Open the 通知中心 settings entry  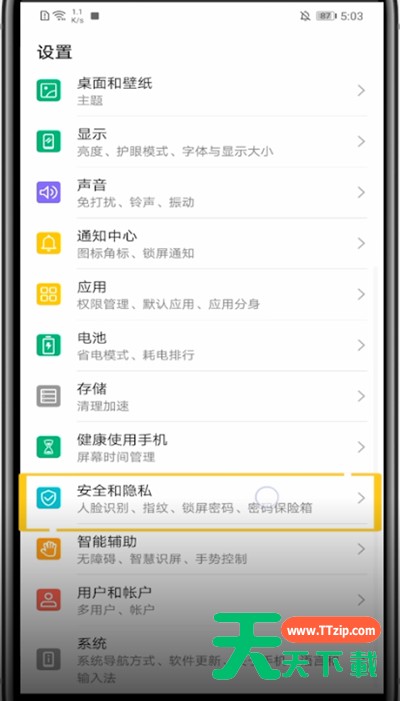tap(200, 244)
